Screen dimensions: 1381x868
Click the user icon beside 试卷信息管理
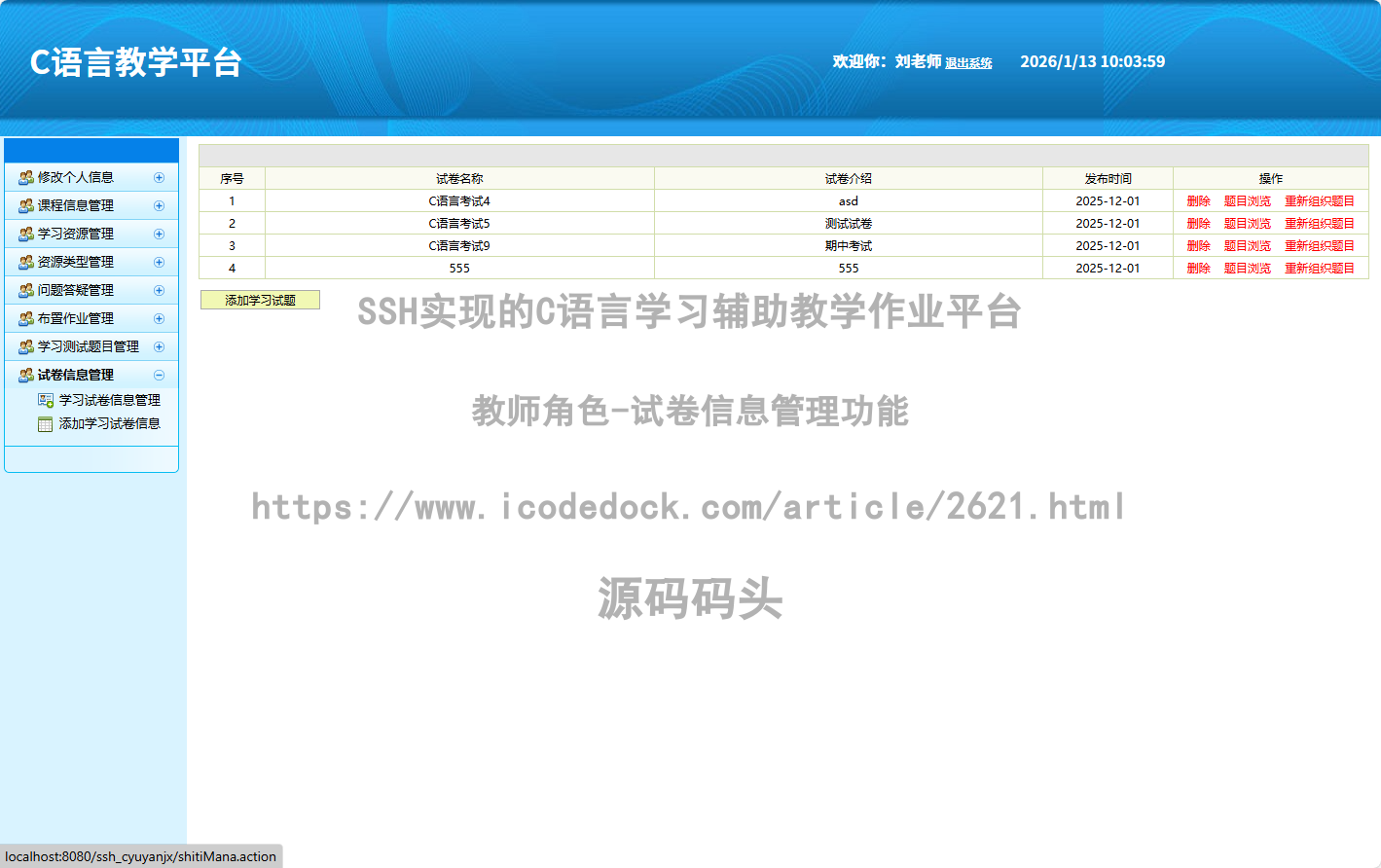click(x=26, y=376)
